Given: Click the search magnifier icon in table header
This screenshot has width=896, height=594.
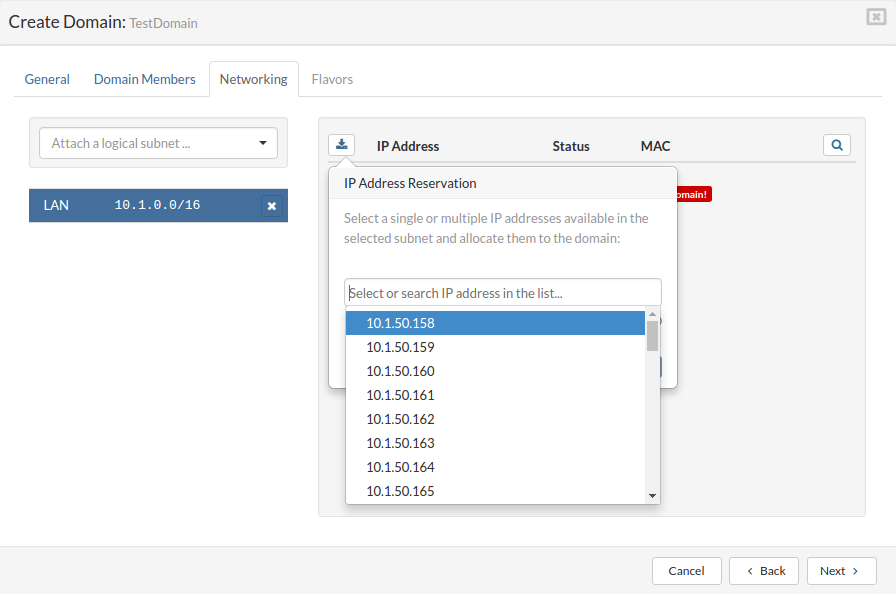Looking at the screenshot, I should (x=836, y=145).
